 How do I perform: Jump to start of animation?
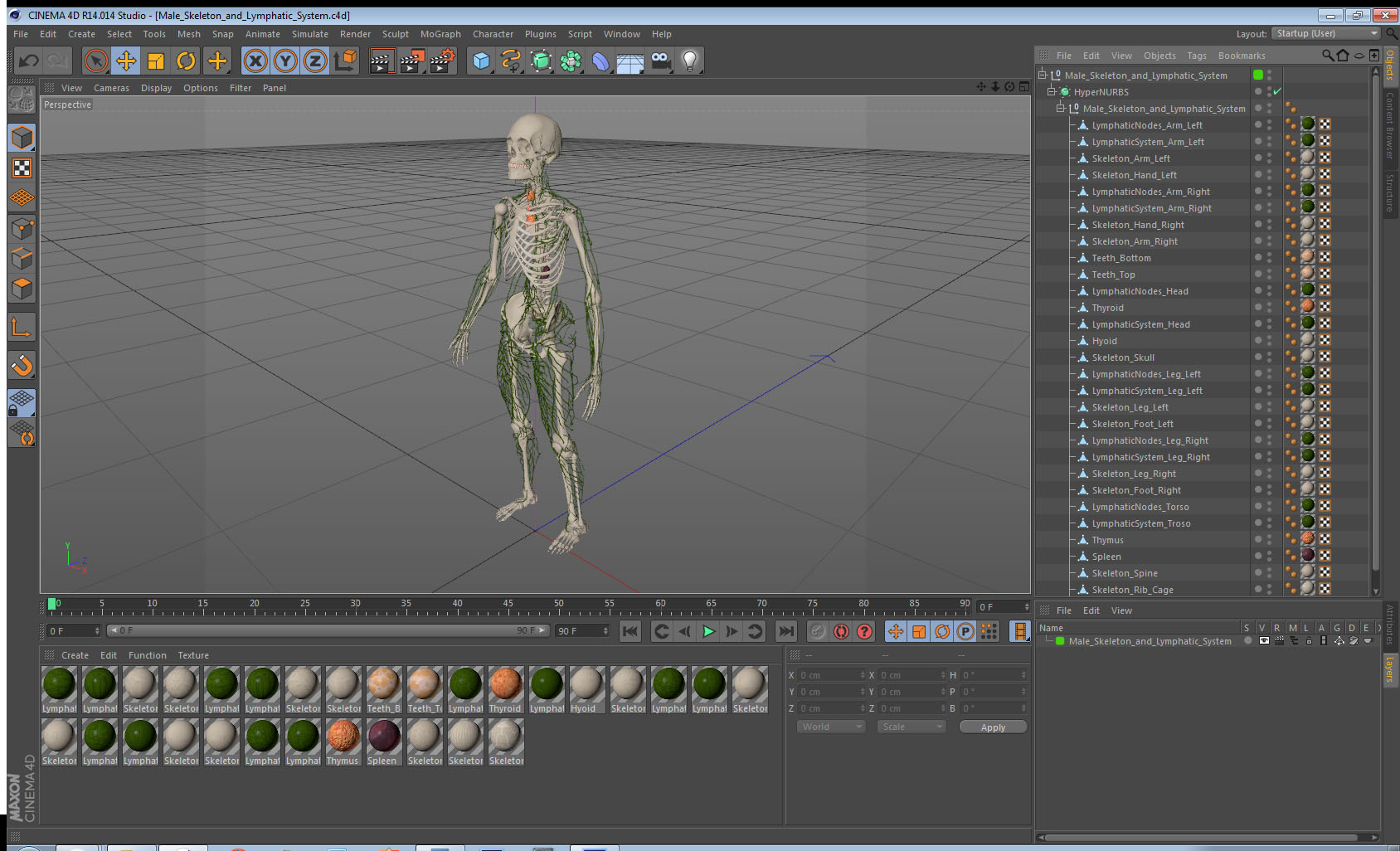[630, 632]
